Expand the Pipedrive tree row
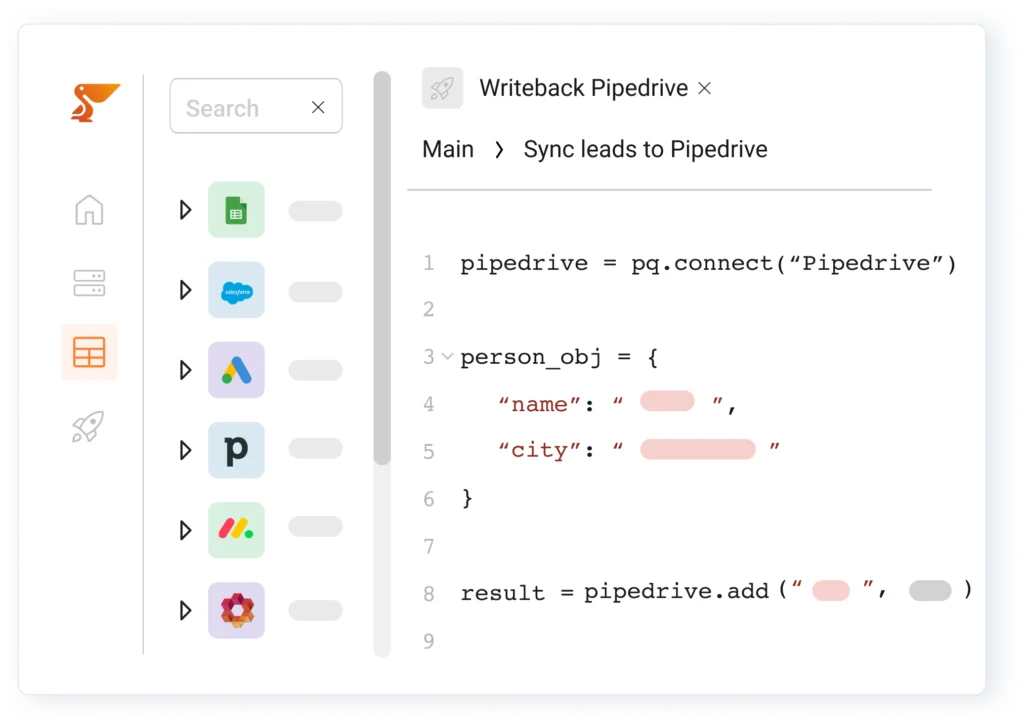This screenshot has height=727, width=1024. (185, 450)
